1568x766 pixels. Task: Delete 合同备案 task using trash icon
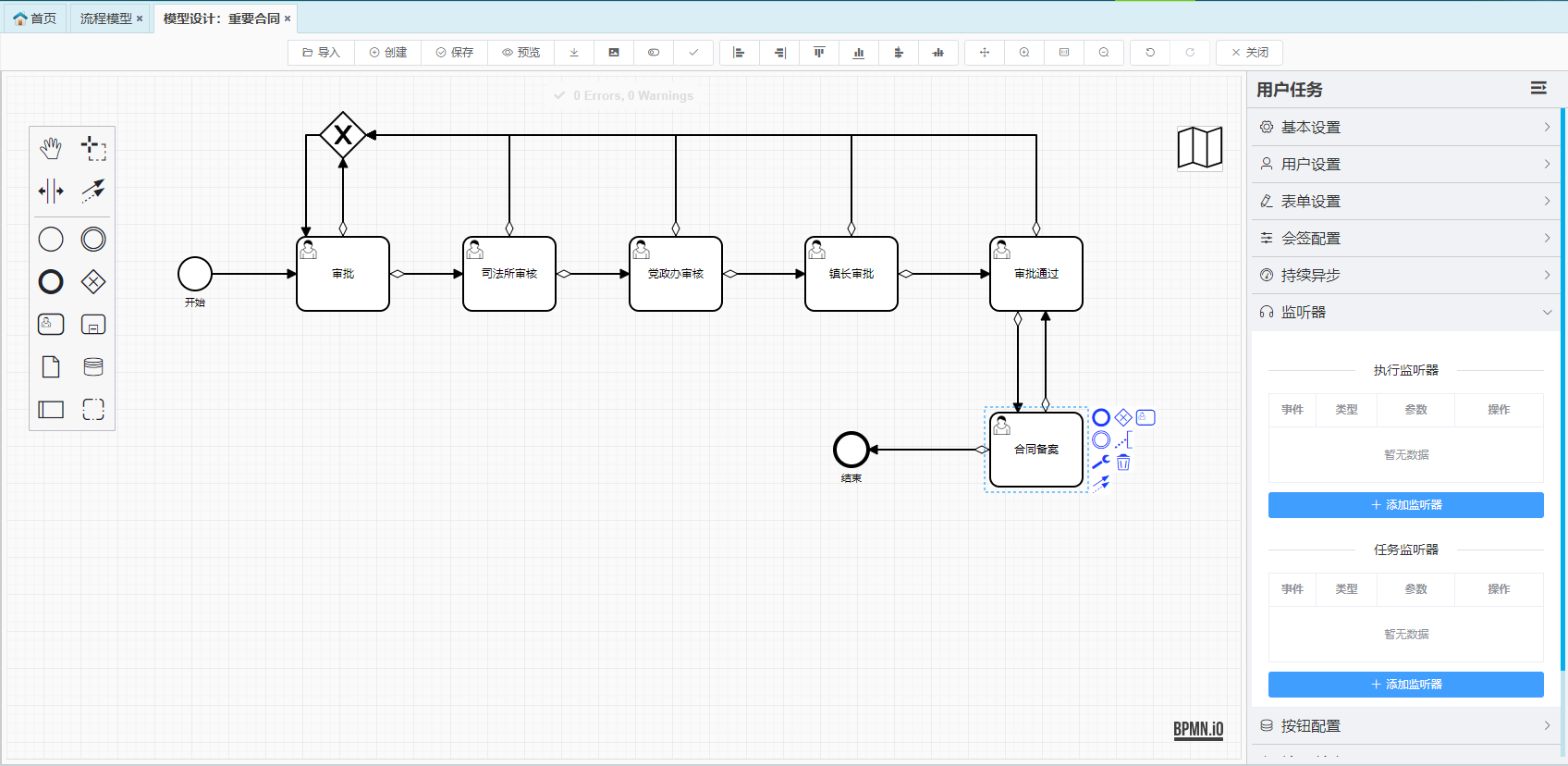coord(1123,463)
